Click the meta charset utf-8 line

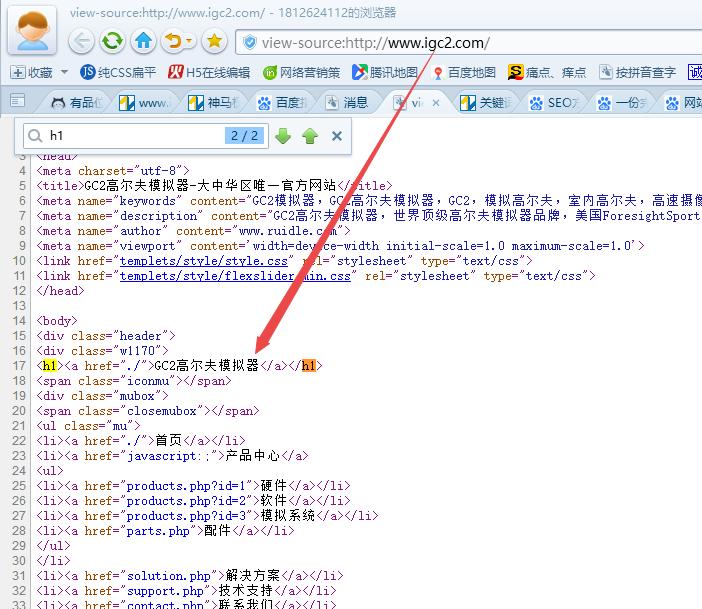pos(113,171)
